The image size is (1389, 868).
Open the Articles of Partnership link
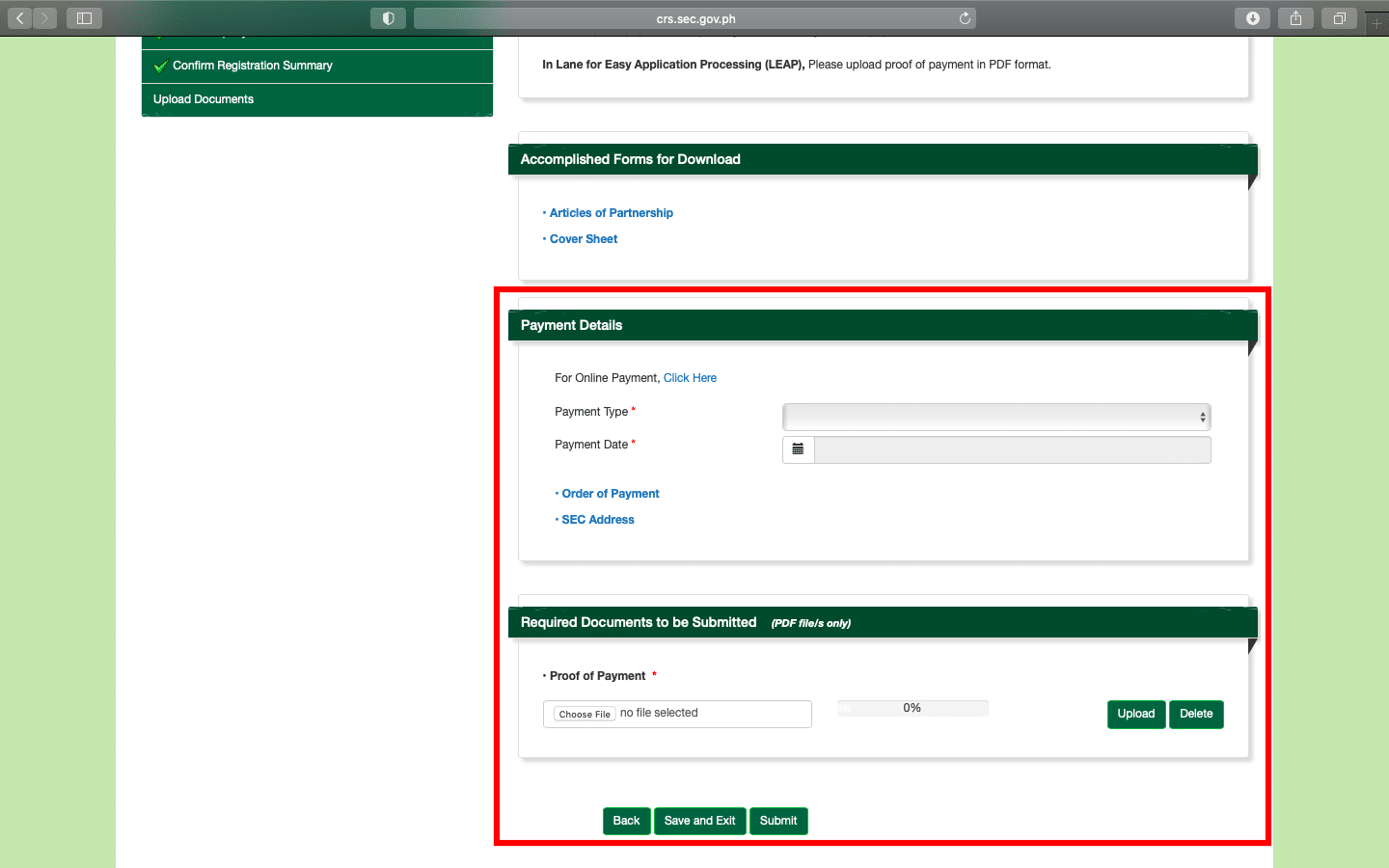tap(611, 213)
